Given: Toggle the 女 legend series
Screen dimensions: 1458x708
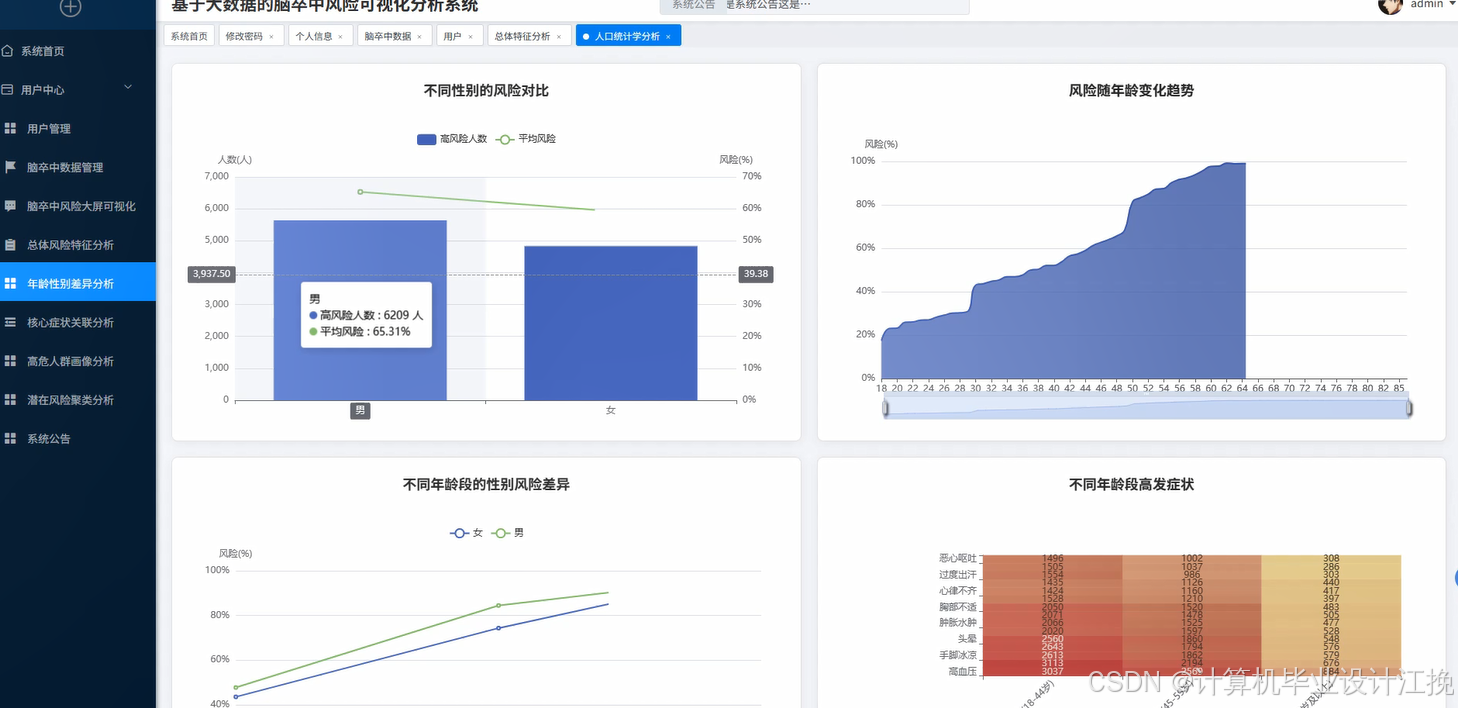Looking at the screenshot, I should click(x=467, y=533).
